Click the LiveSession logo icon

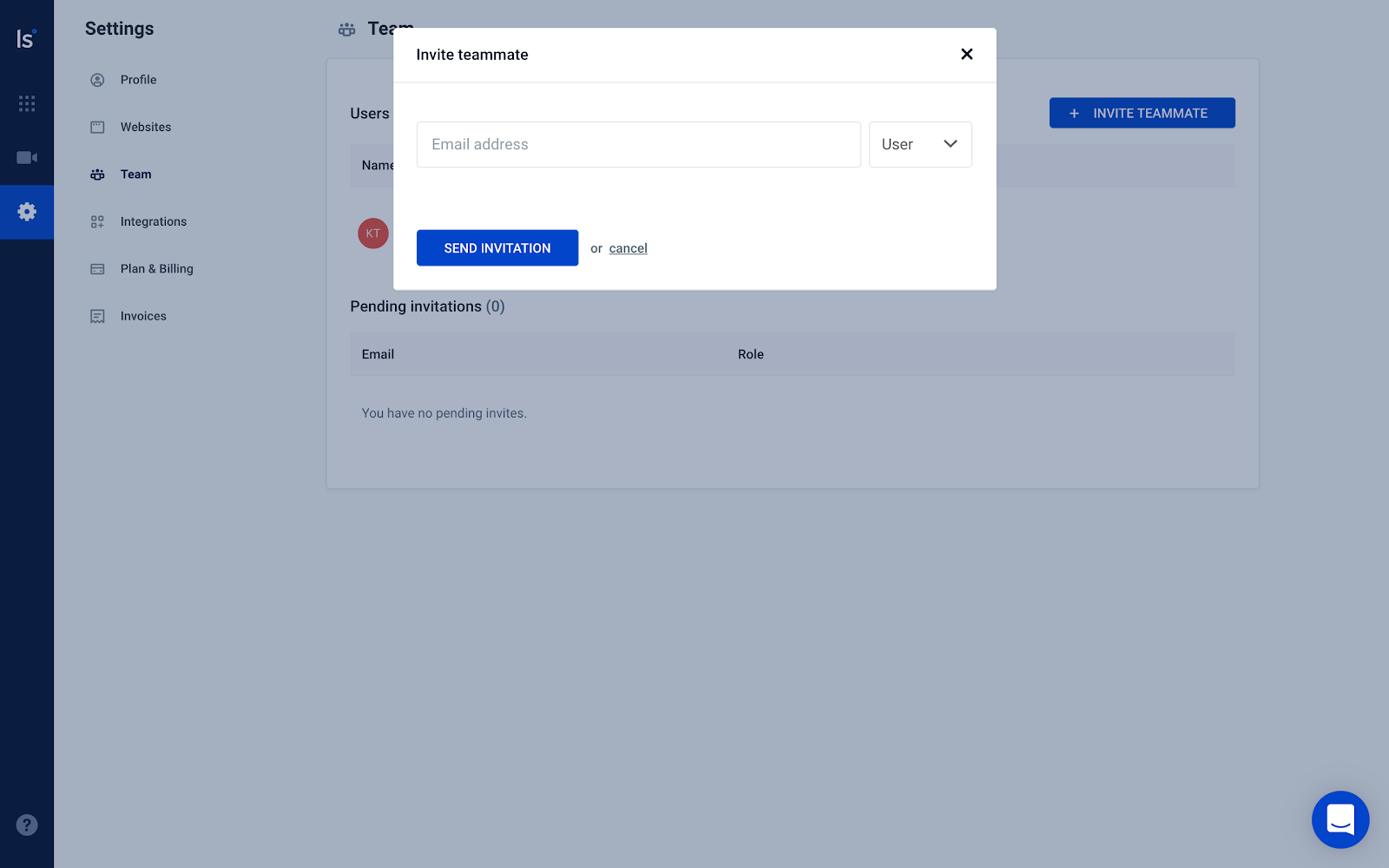pos(26,39)
